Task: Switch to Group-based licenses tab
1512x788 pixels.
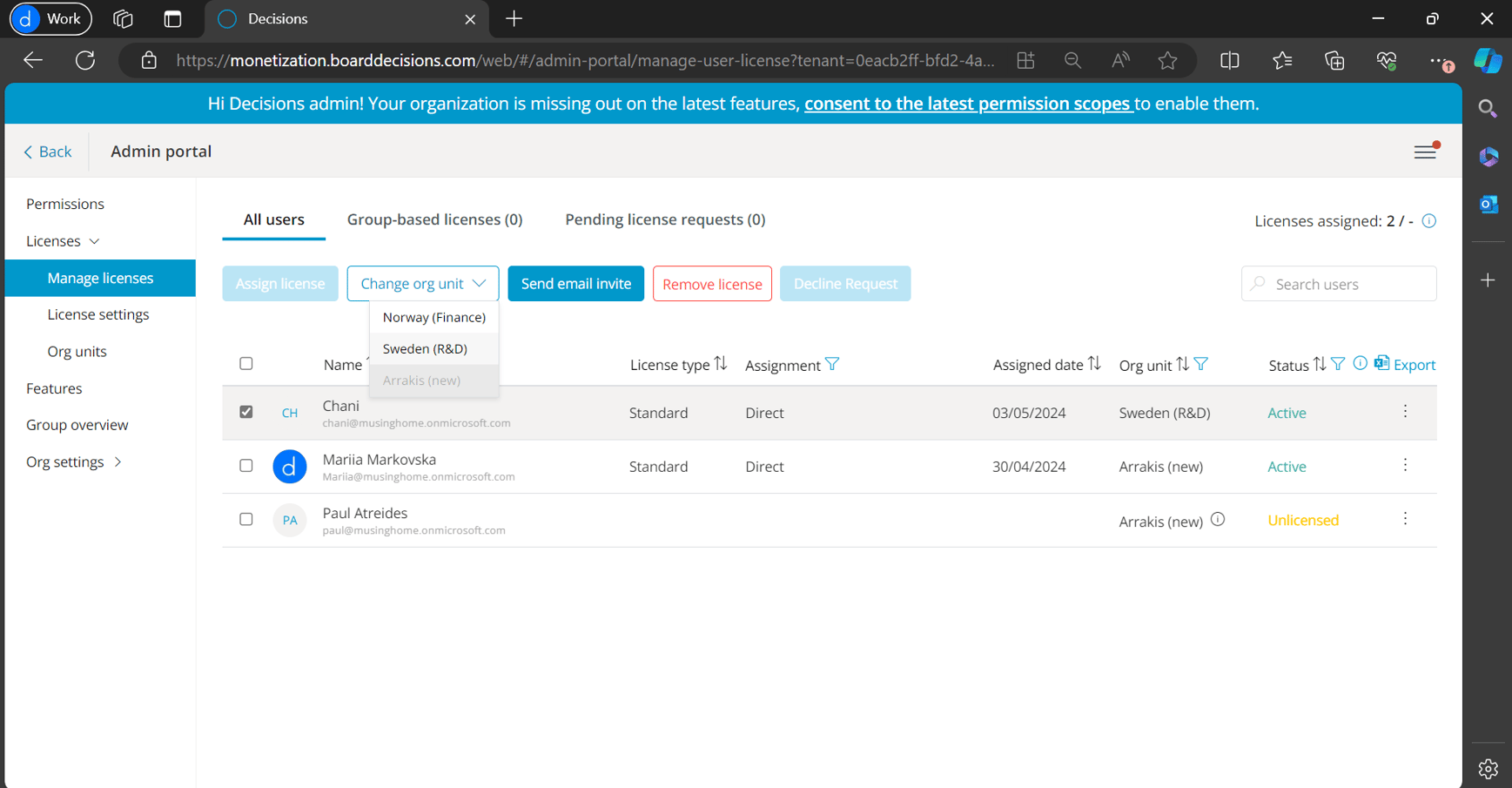Action: tap(434, 219)
